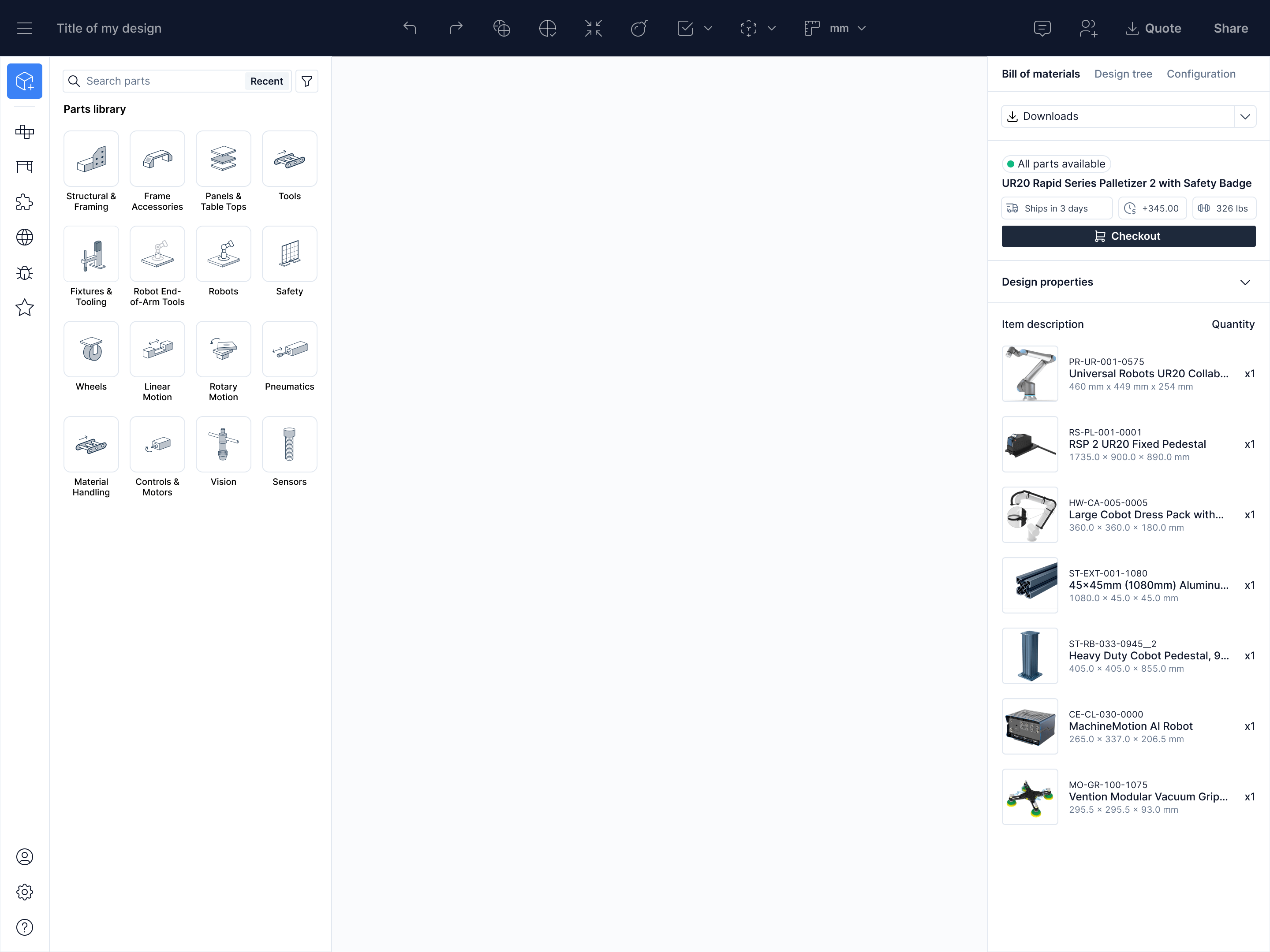Open the globe icon in left sidebar
Screen dimensions: 1270x952
click(24, 237)
